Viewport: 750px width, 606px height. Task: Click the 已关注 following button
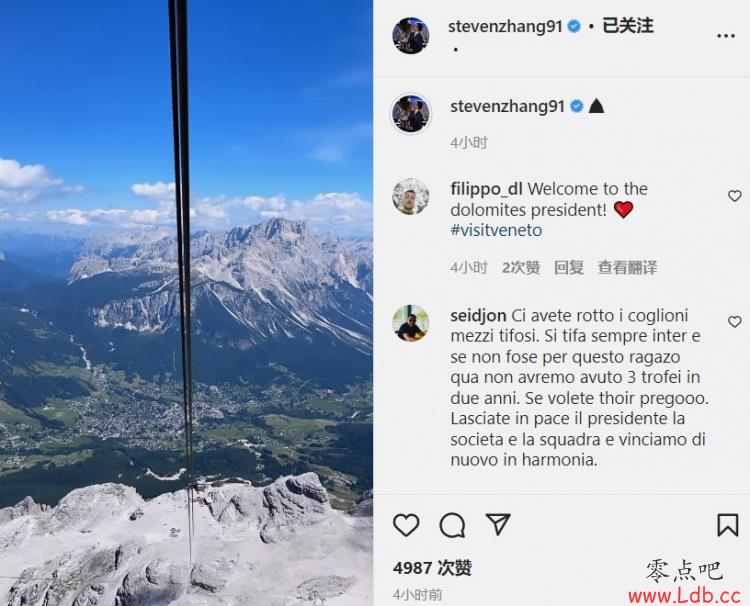coord(628,26)
